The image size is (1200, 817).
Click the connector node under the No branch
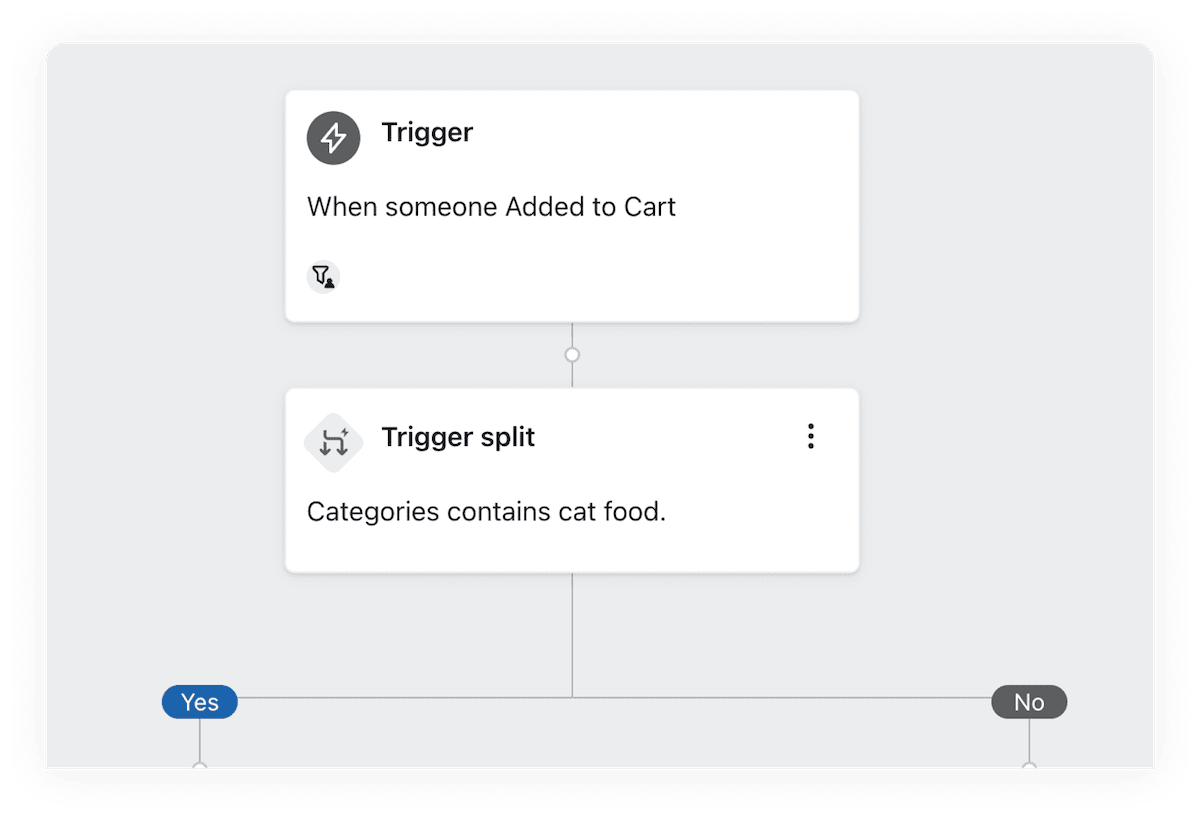pos(1029,767)
